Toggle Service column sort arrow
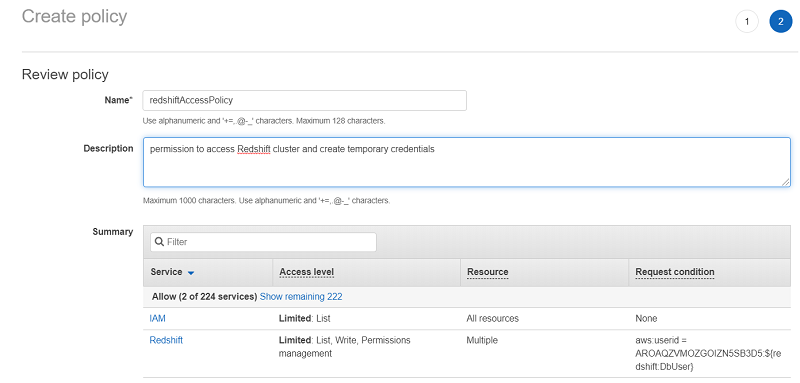 pyautogui.click(x=191, y=273)
